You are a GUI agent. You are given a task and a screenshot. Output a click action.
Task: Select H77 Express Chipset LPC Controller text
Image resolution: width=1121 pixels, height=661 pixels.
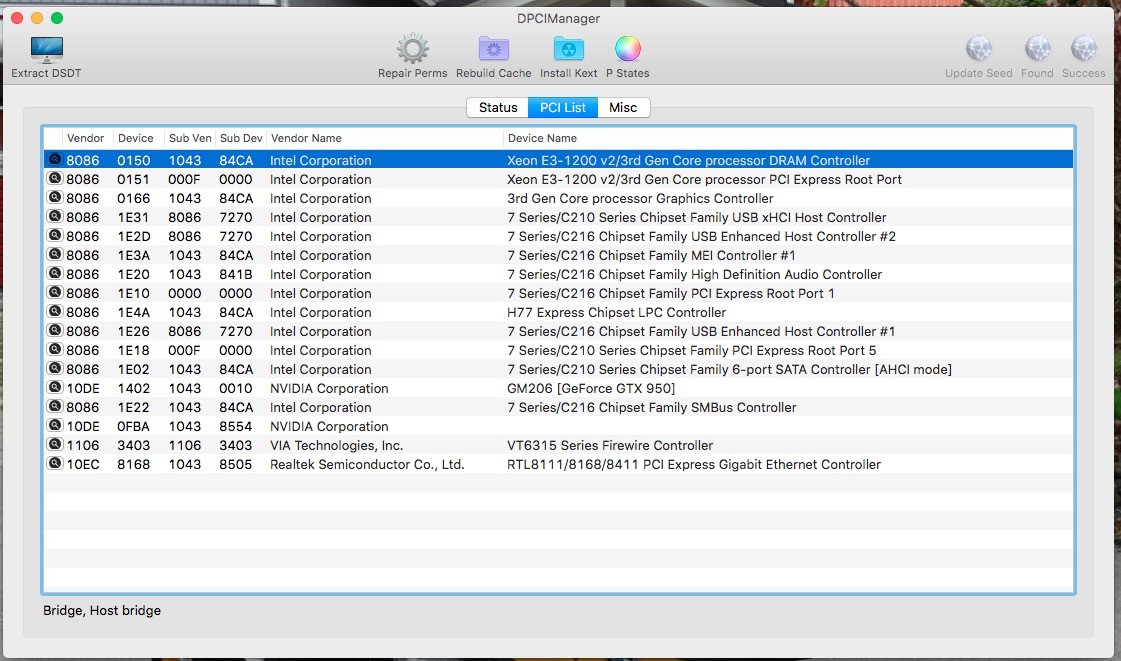tap(616, 312)
